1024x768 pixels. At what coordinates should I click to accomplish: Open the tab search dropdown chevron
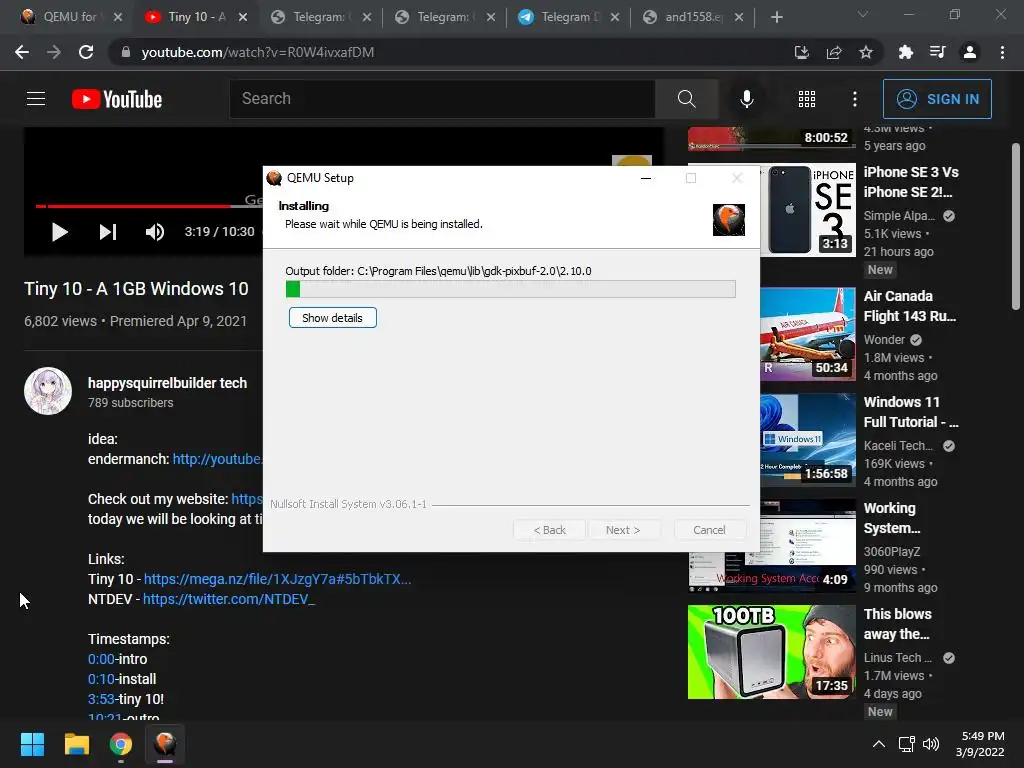pyautogui.click(x=863, y=14)
